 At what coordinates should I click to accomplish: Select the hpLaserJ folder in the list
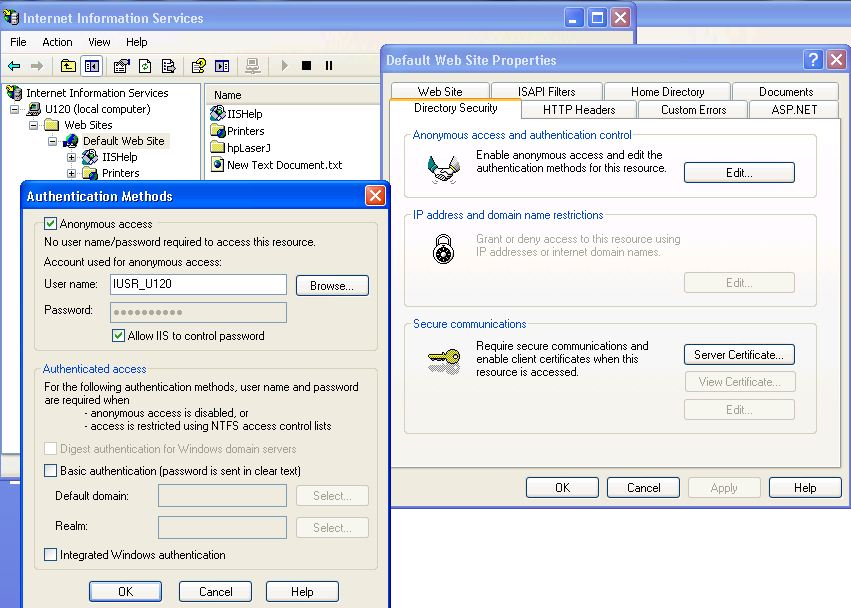coord(241,148)
